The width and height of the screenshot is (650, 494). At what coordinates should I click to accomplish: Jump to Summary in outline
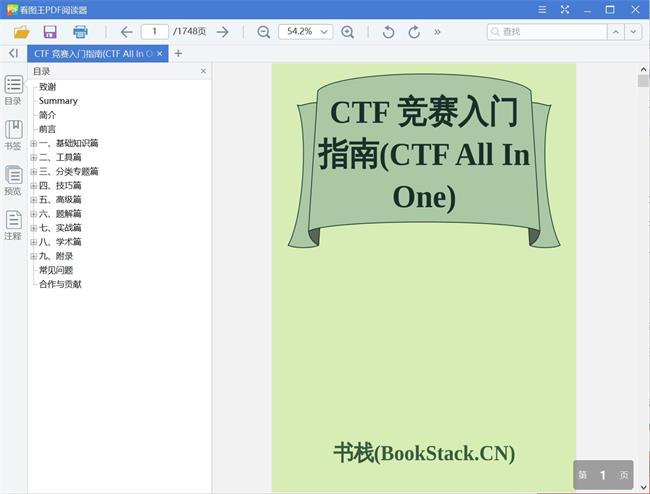click(58, 101)
